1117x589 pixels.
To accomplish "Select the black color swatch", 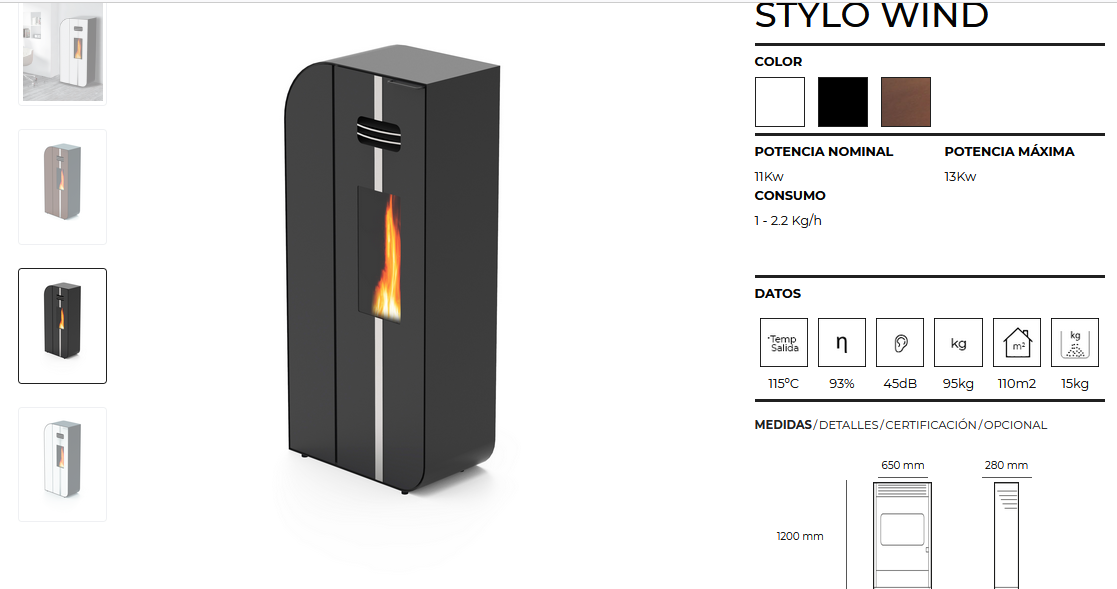I will (x=843, y=102).
